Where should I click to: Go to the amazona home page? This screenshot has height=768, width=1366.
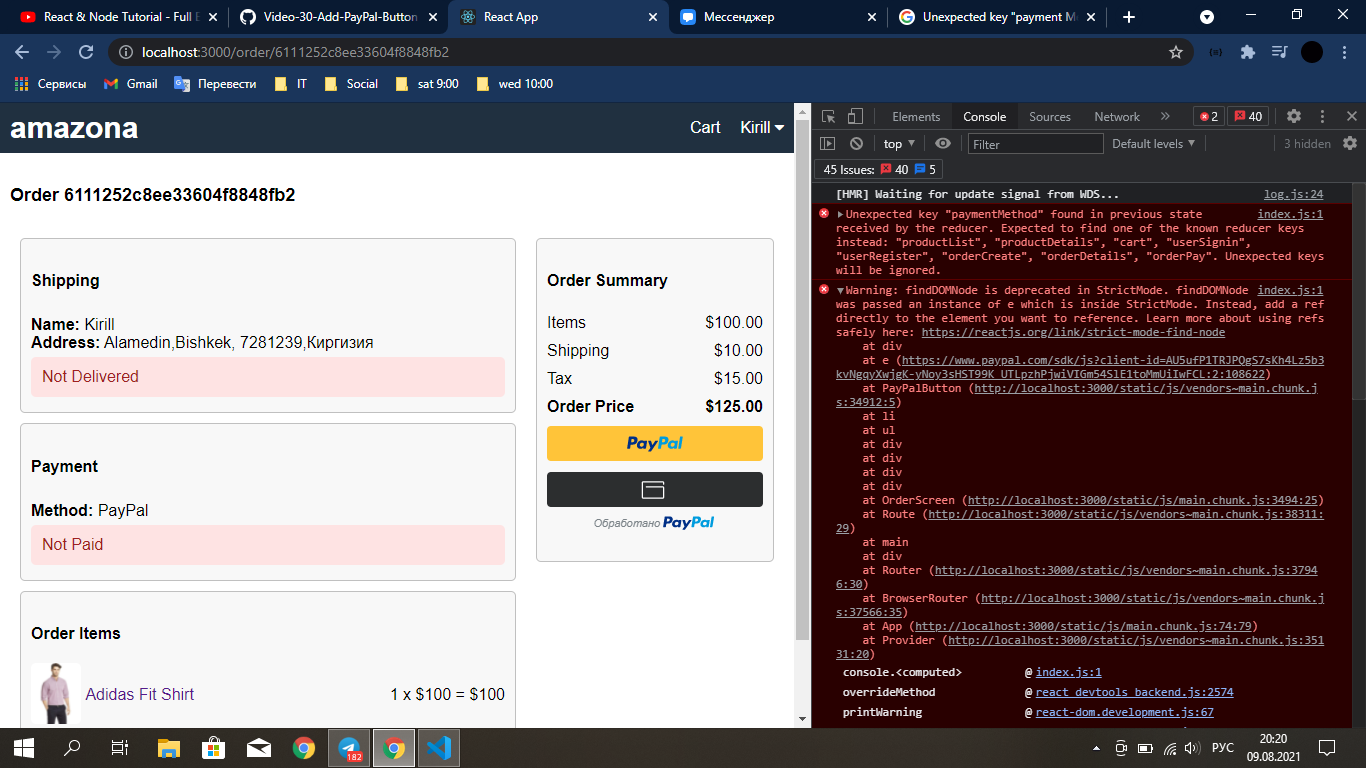tap(74, 128)
